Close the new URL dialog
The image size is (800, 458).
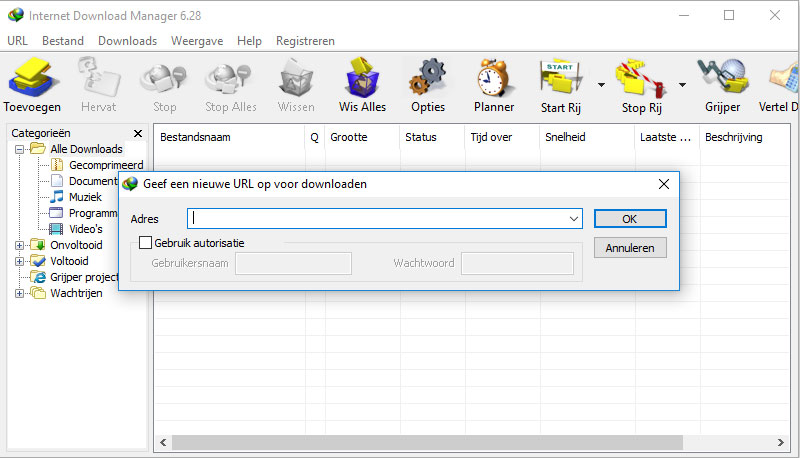[664, 184]
